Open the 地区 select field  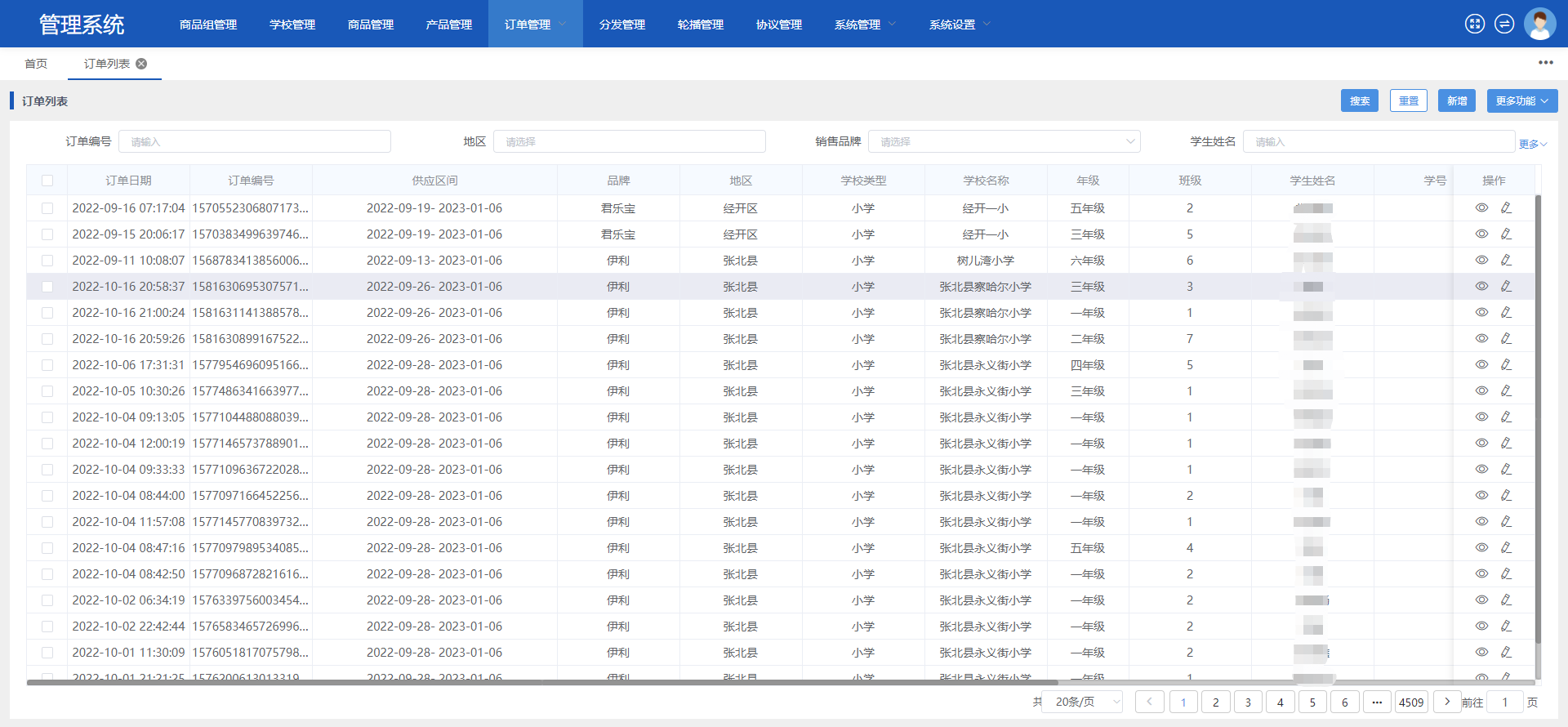click(x=629, y=141)
